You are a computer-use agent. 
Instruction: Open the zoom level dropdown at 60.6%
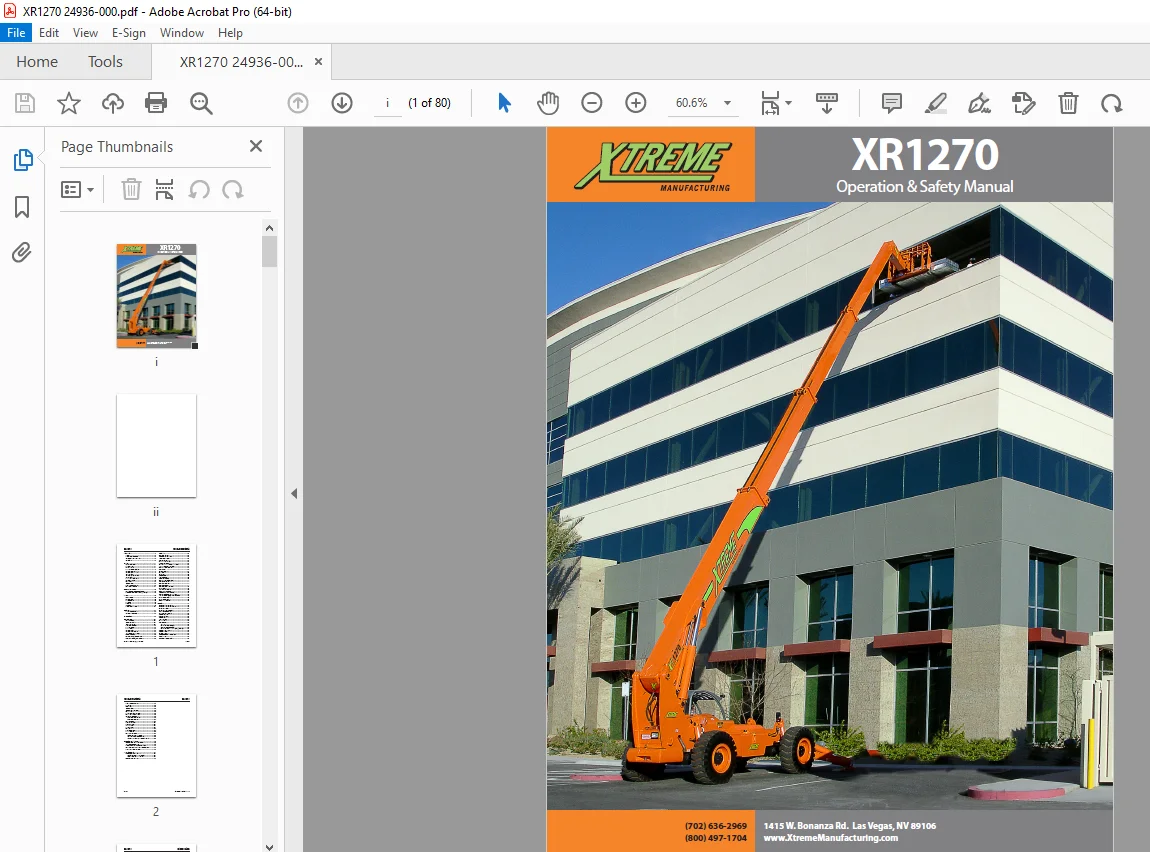(x=728, y=103)
